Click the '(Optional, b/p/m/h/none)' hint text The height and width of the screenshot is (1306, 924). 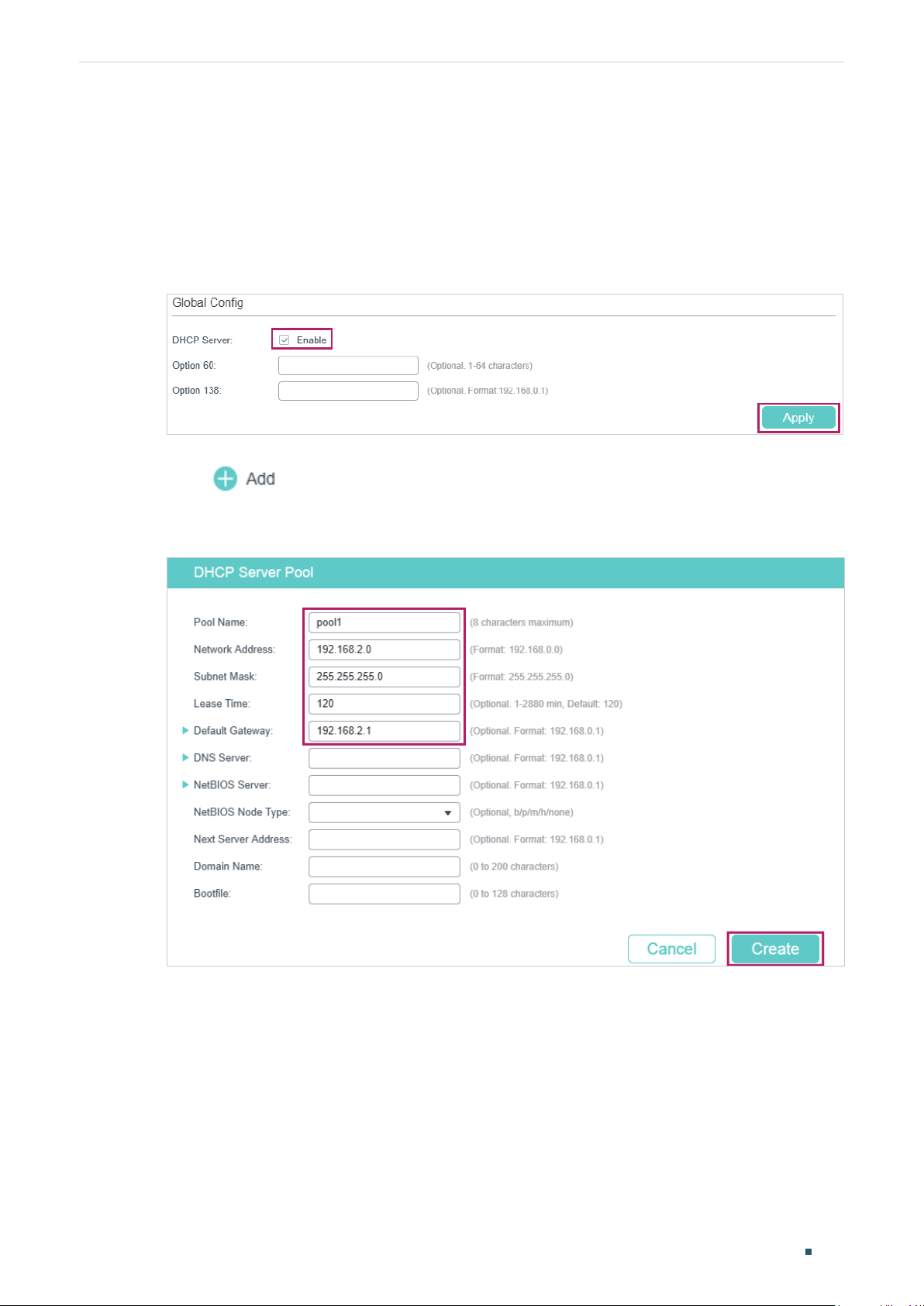point(522,812)
